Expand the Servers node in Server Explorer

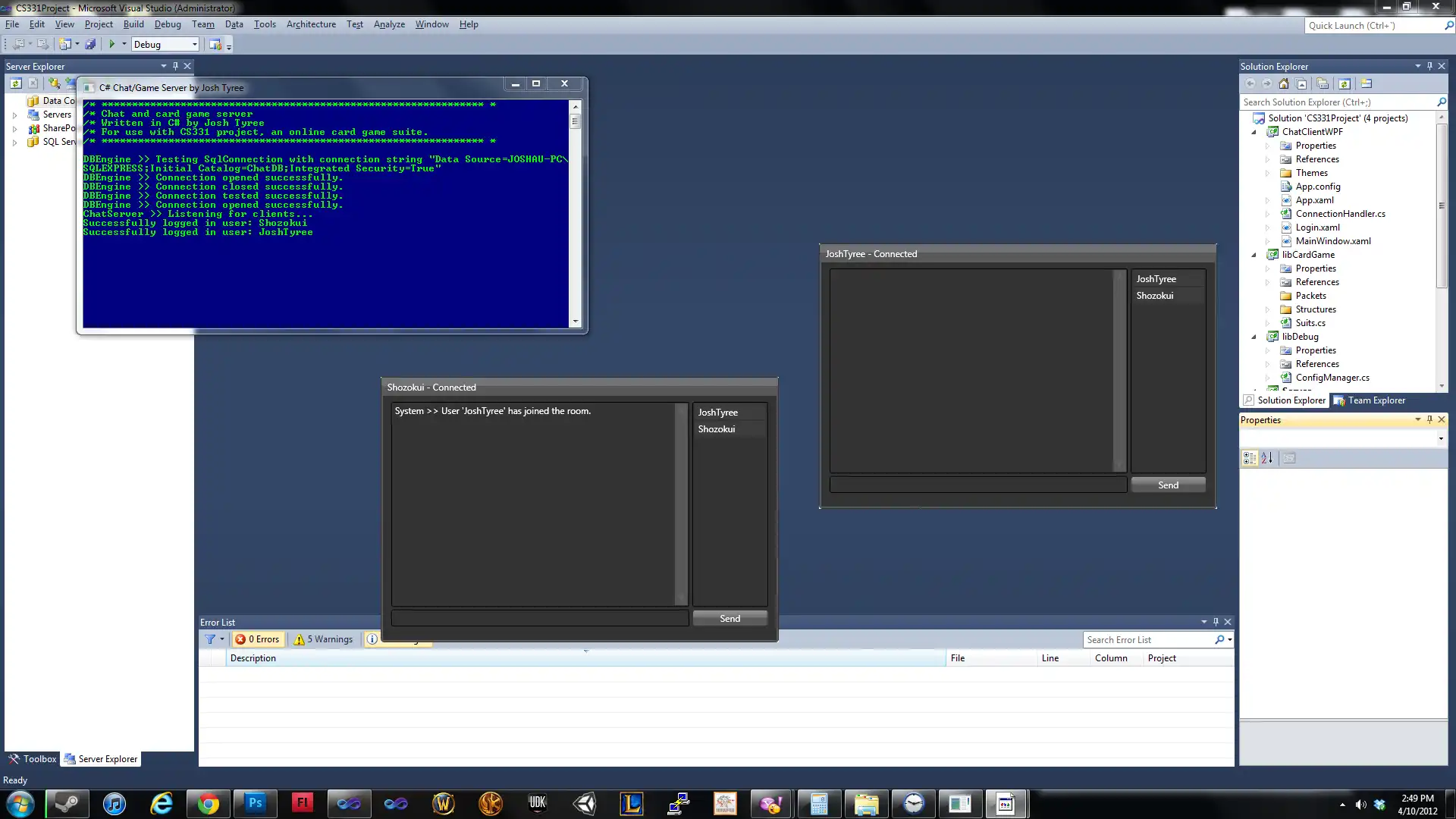(x=14, y=115)
